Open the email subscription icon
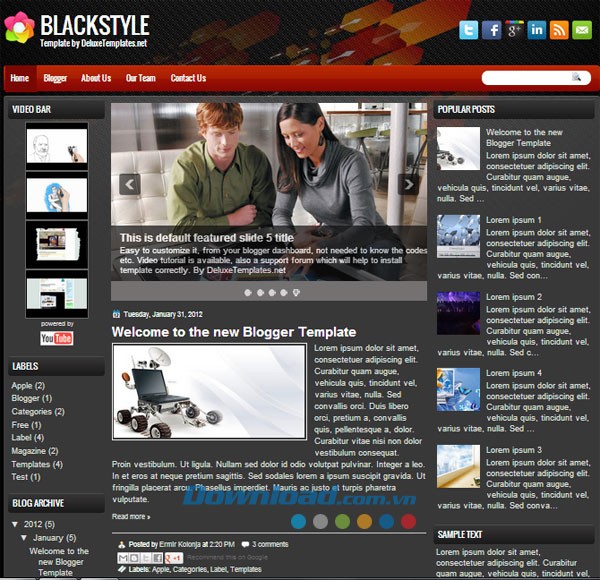This screenshot has height=580, width=600. pos(582,30)
